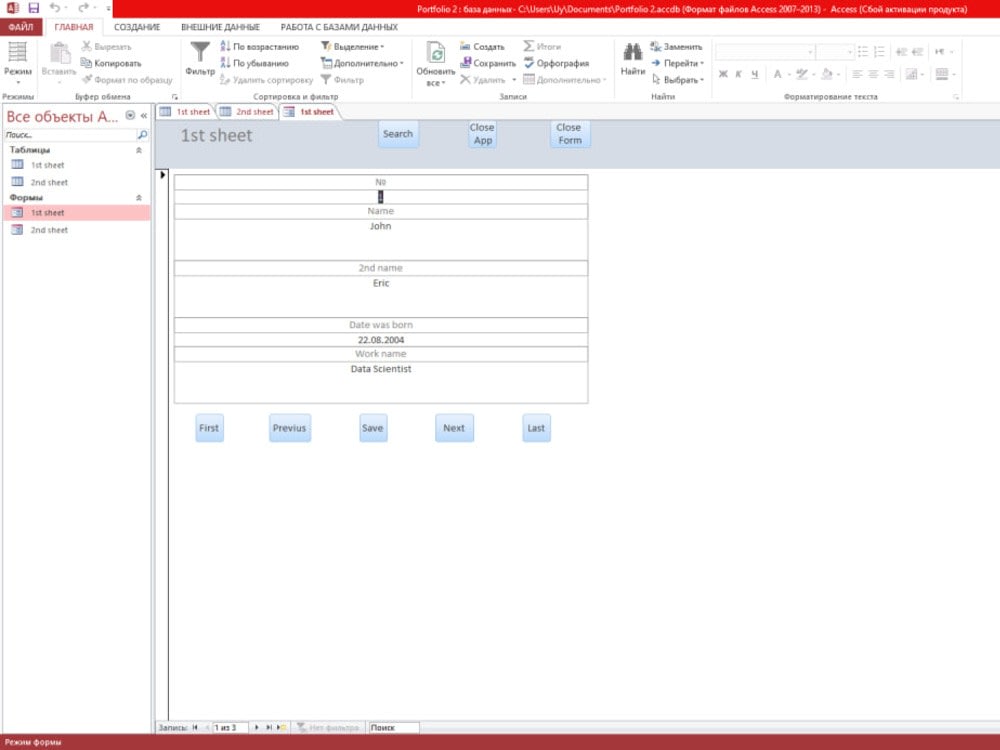Viewport: 1000px width, 750px height.
Task: Click the date field 22.08.2004
Action: point(381,340)
